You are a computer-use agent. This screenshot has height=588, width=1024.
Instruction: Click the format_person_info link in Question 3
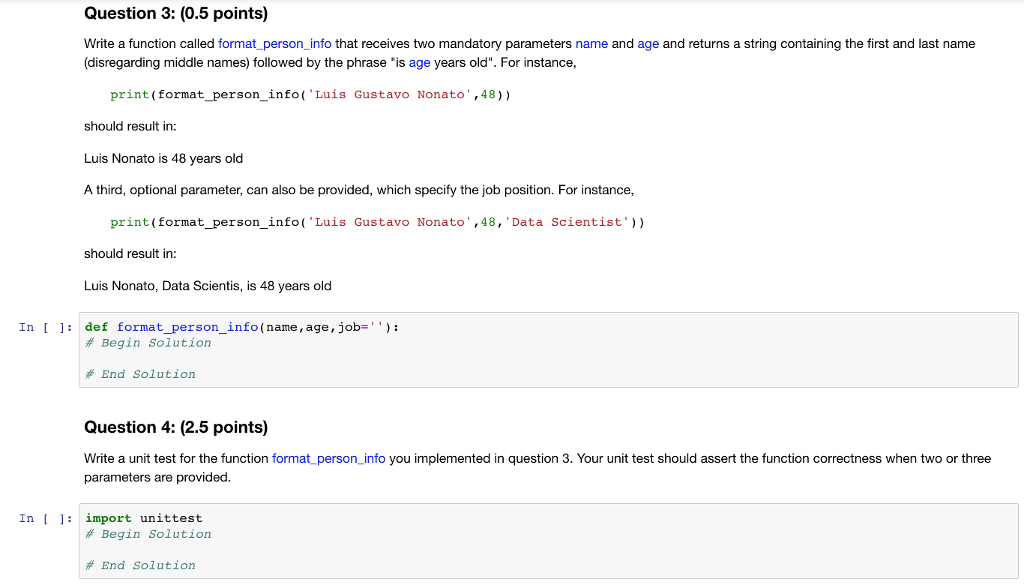click(x=275, y=44)
